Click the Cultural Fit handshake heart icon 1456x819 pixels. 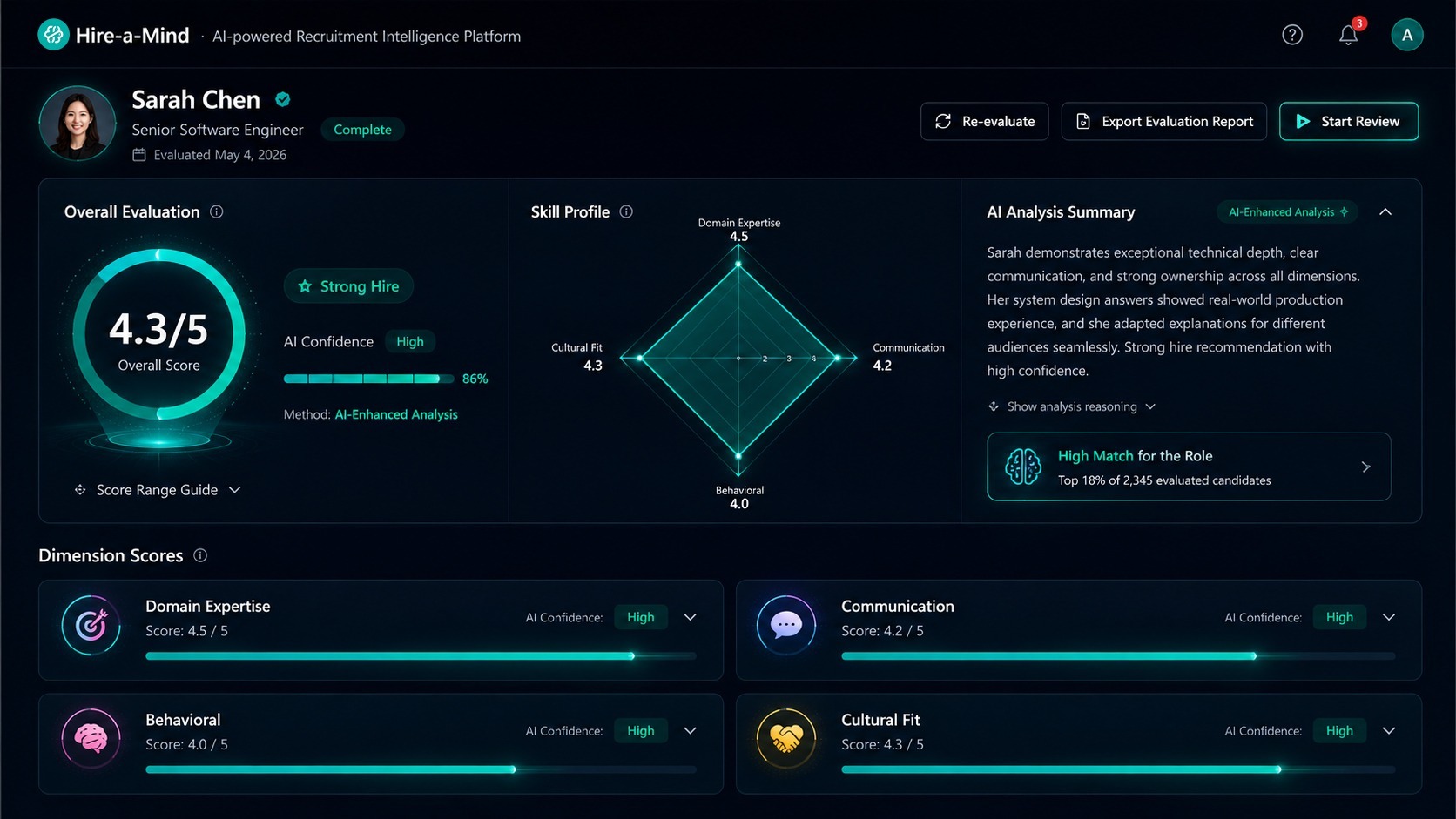point(786,738)
